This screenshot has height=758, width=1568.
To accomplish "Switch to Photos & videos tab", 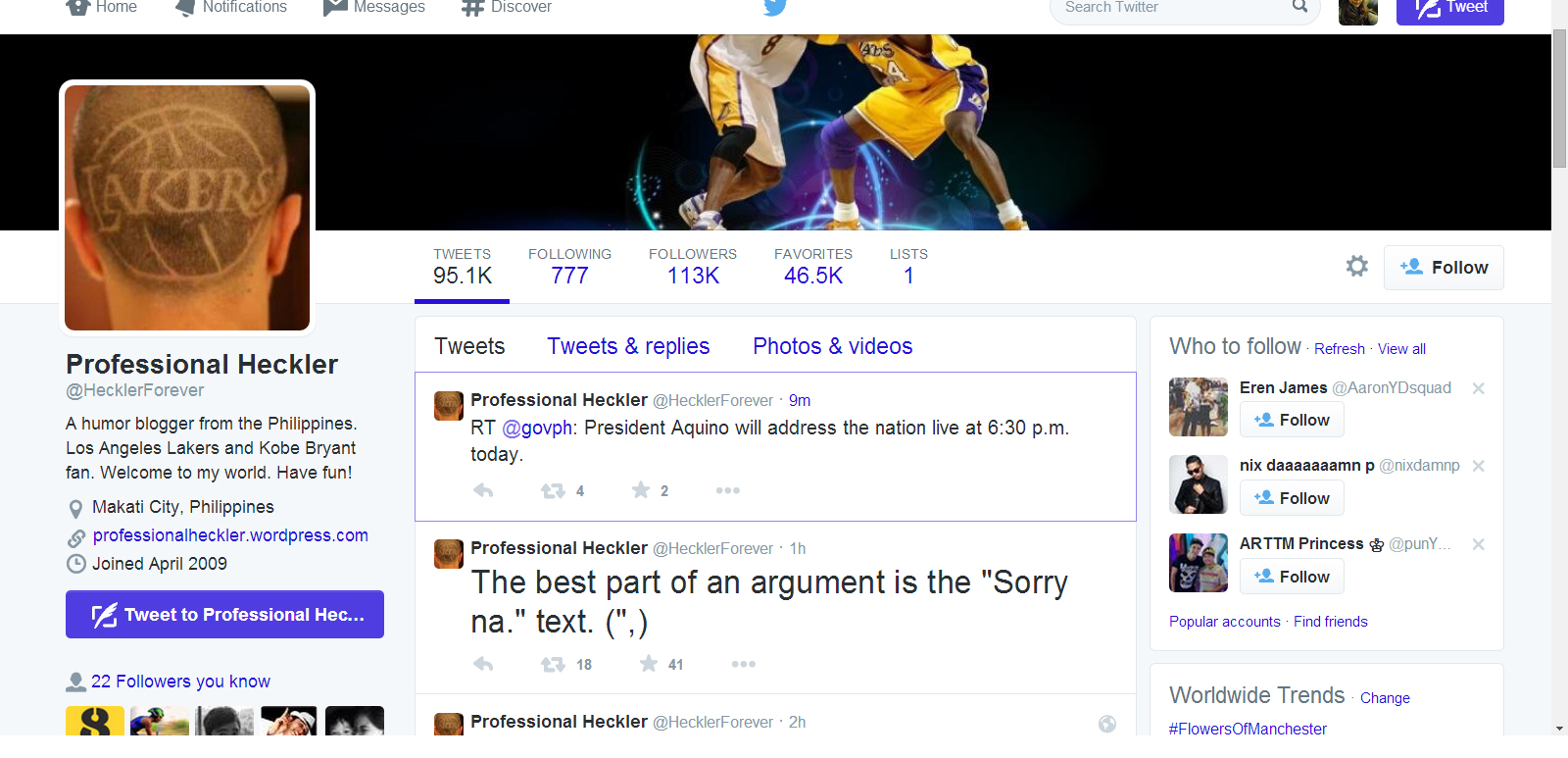I will pyautogui.click(x=832, y=346).
